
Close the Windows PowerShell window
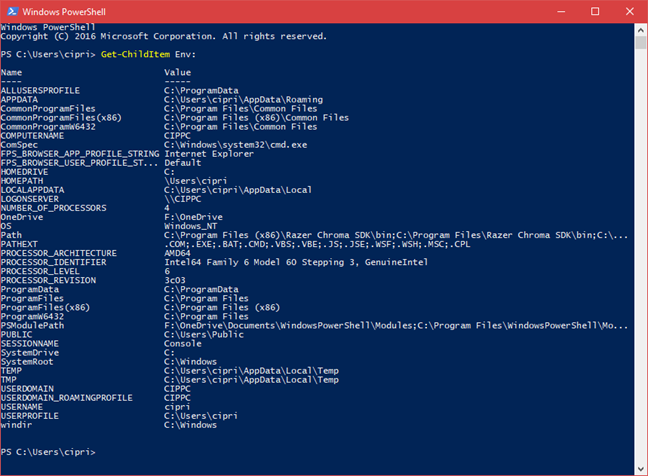[630, 12]
